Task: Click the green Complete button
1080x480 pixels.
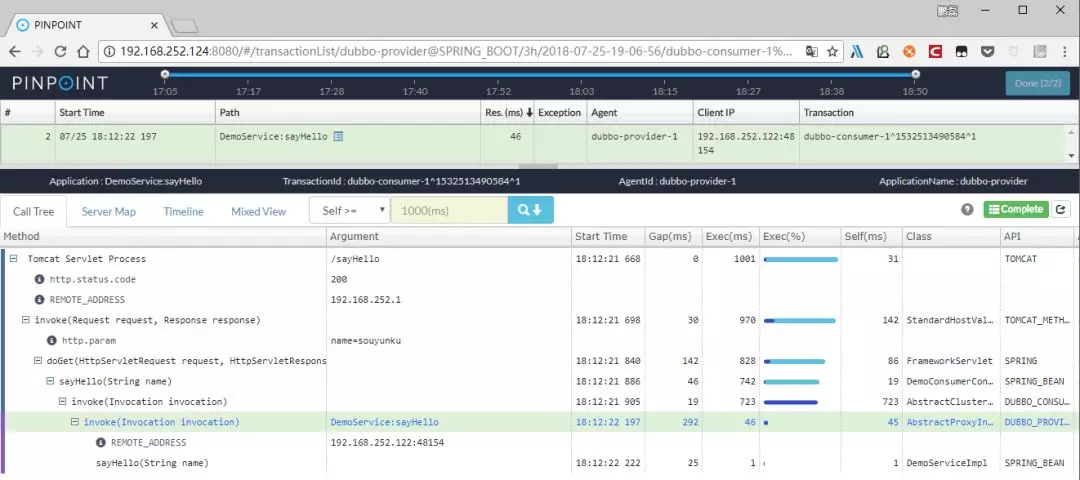Action: click(1016, 209)
